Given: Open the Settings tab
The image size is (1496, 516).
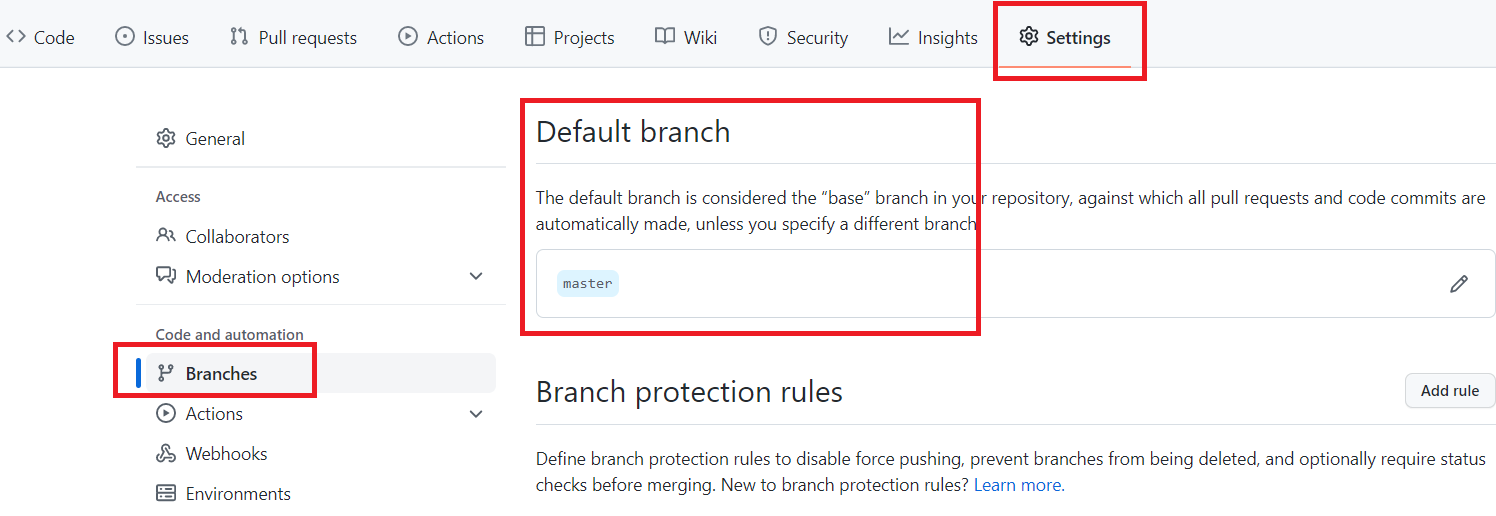Looking at the screenshot, I should 1065,38.
